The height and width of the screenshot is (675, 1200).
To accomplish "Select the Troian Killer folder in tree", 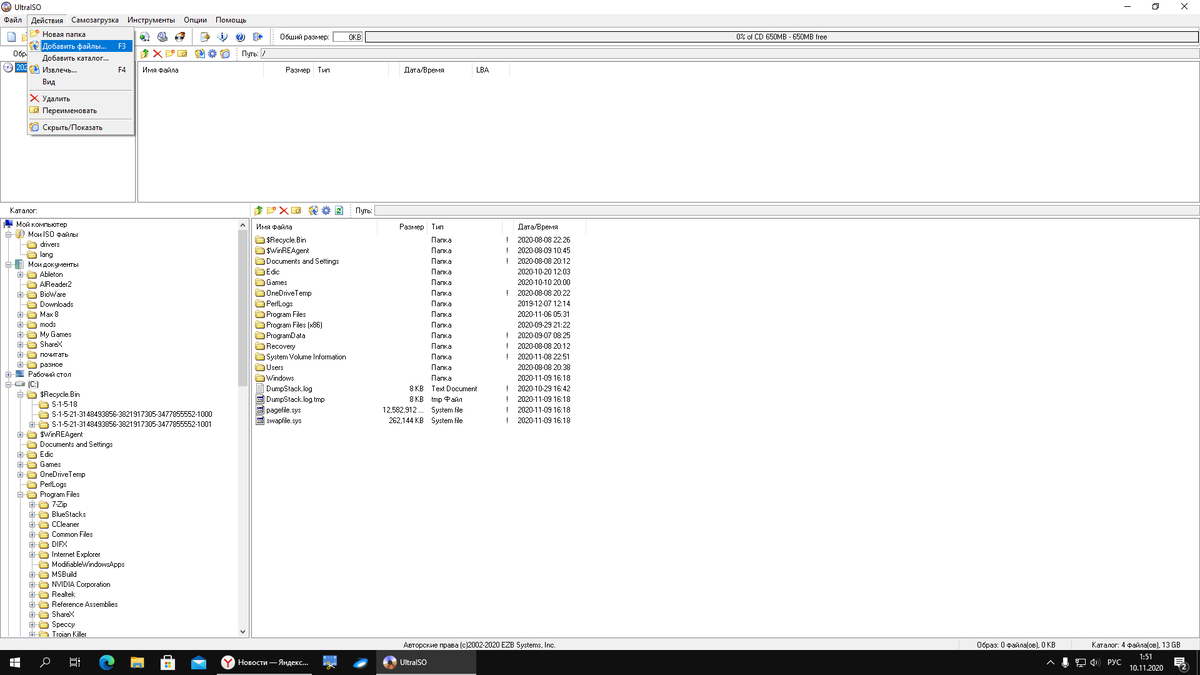I will [69, 634].
